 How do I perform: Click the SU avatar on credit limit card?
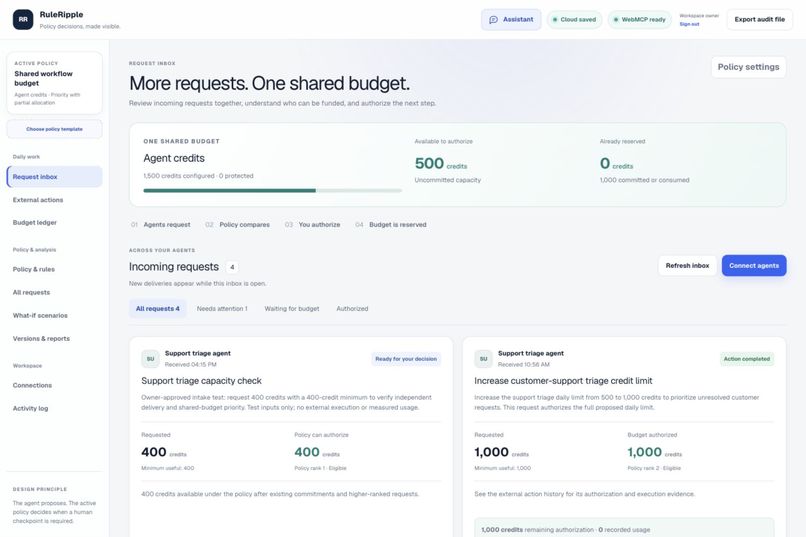[483, 359]
